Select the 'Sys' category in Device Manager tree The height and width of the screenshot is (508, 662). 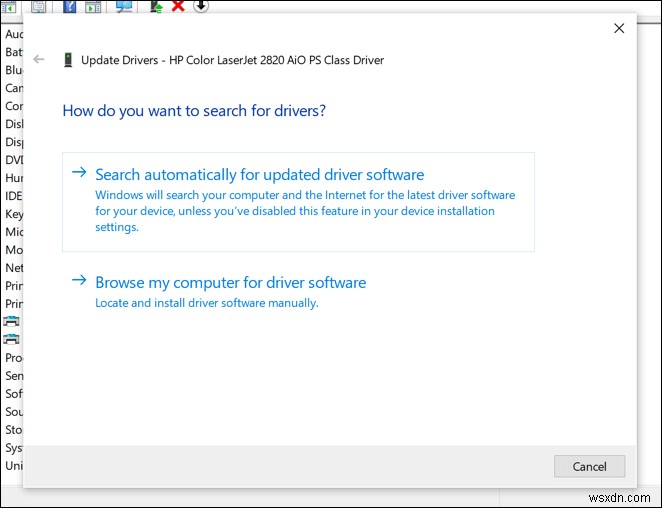[14, 448]
